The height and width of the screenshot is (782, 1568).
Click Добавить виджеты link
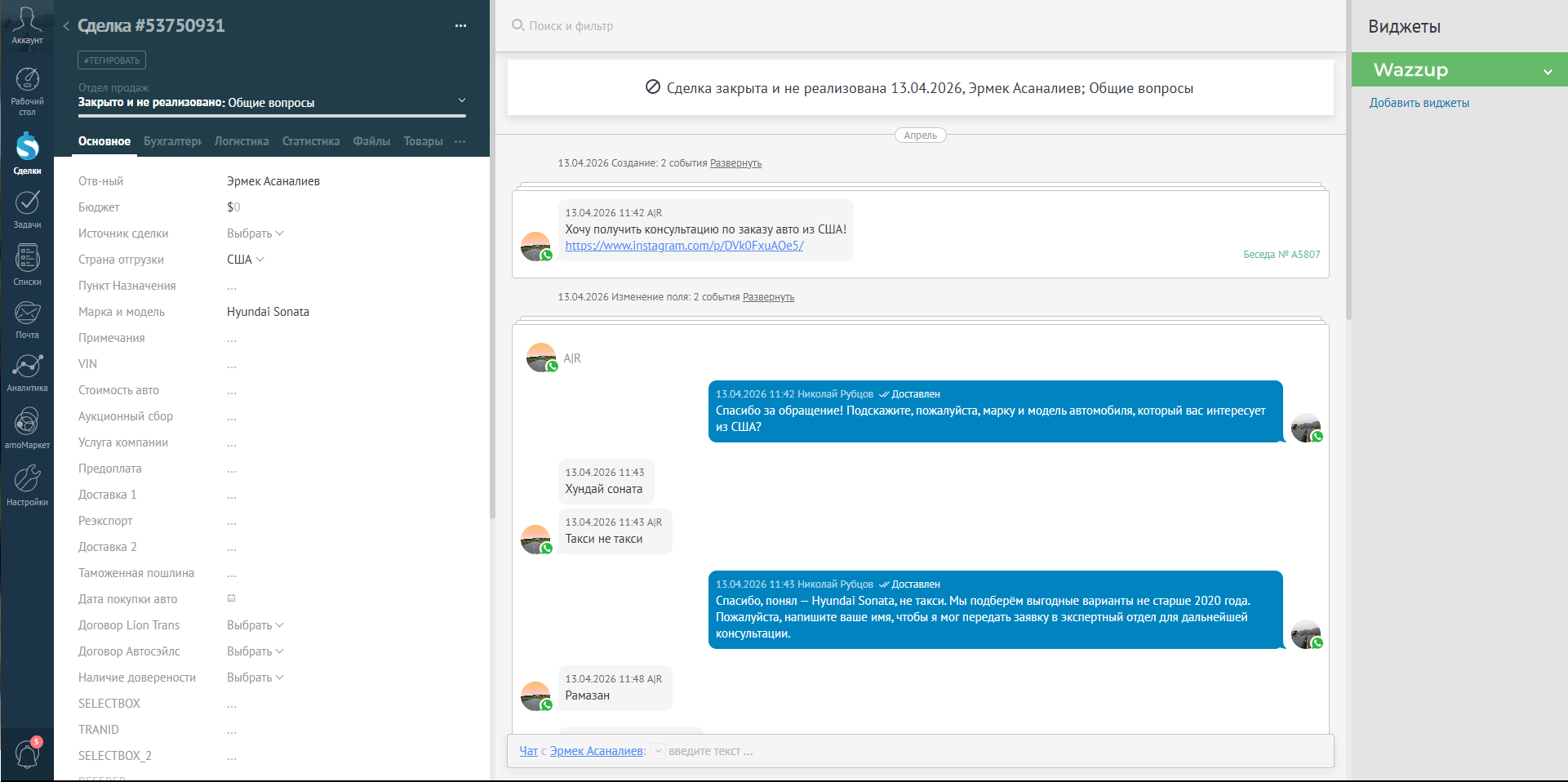[1419, 103]
